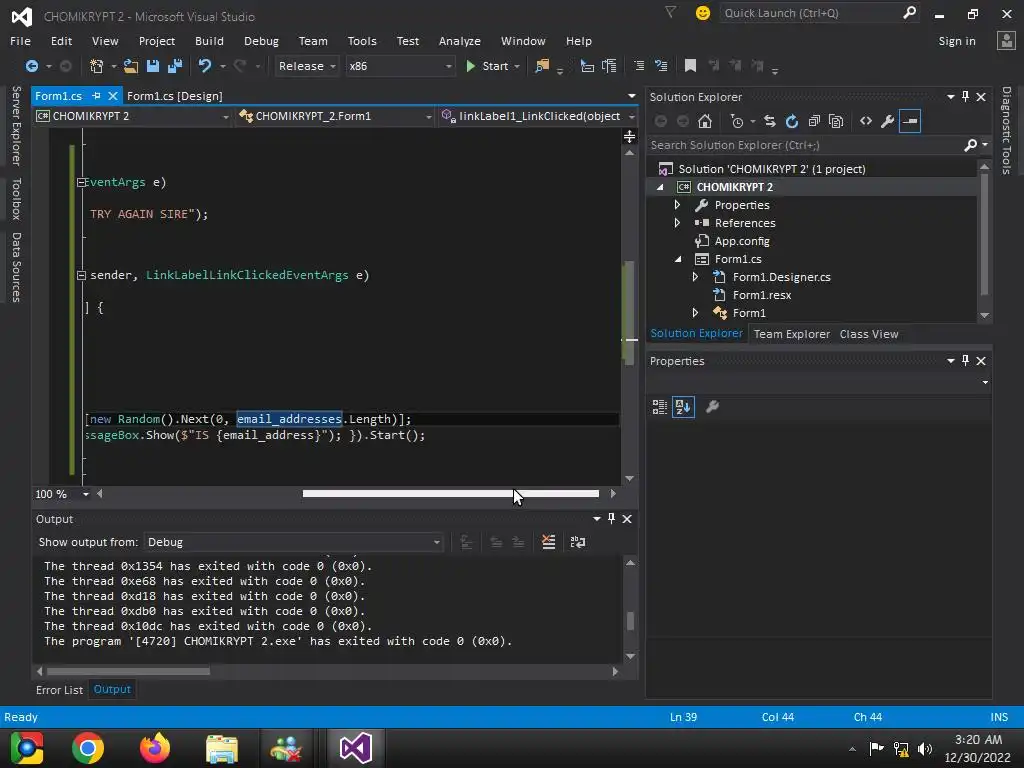Open the Diagnostic Tools side tab
This screenshot has height=768, width=1024.
tap(1006, 131)
